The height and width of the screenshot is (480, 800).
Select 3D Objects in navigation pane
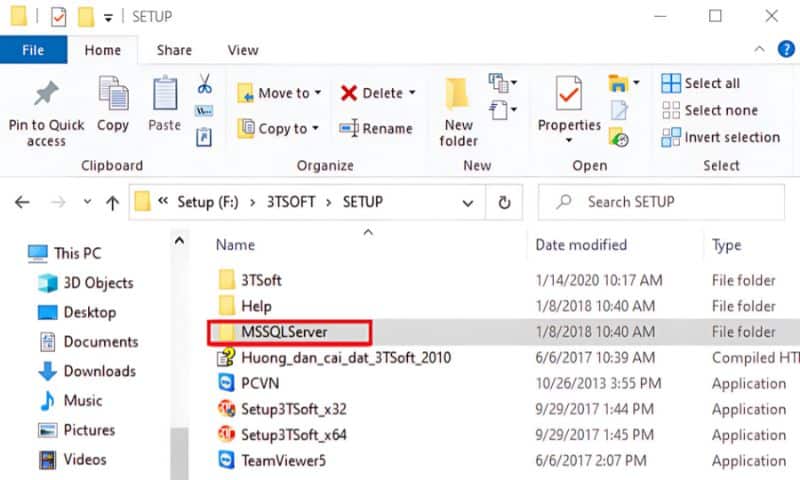click(x=85, y=283)
